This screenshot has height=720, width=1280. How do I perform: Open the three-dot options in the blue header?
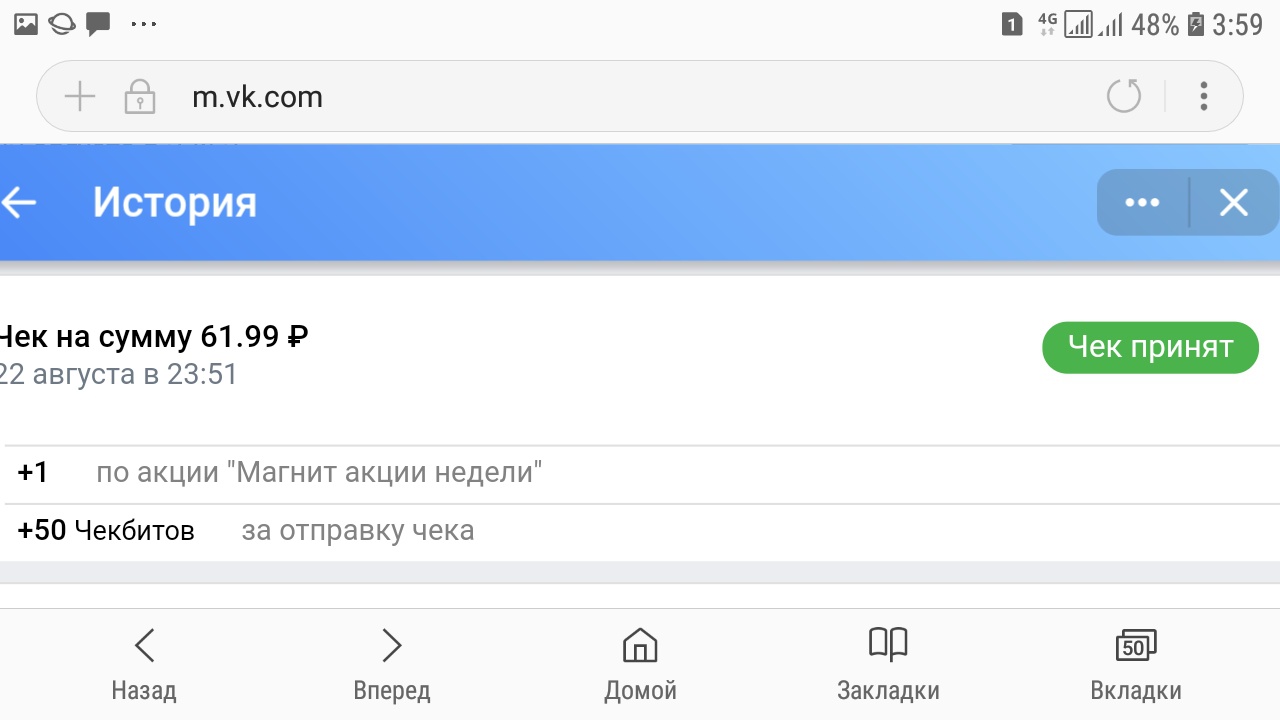click(1142, 203)
